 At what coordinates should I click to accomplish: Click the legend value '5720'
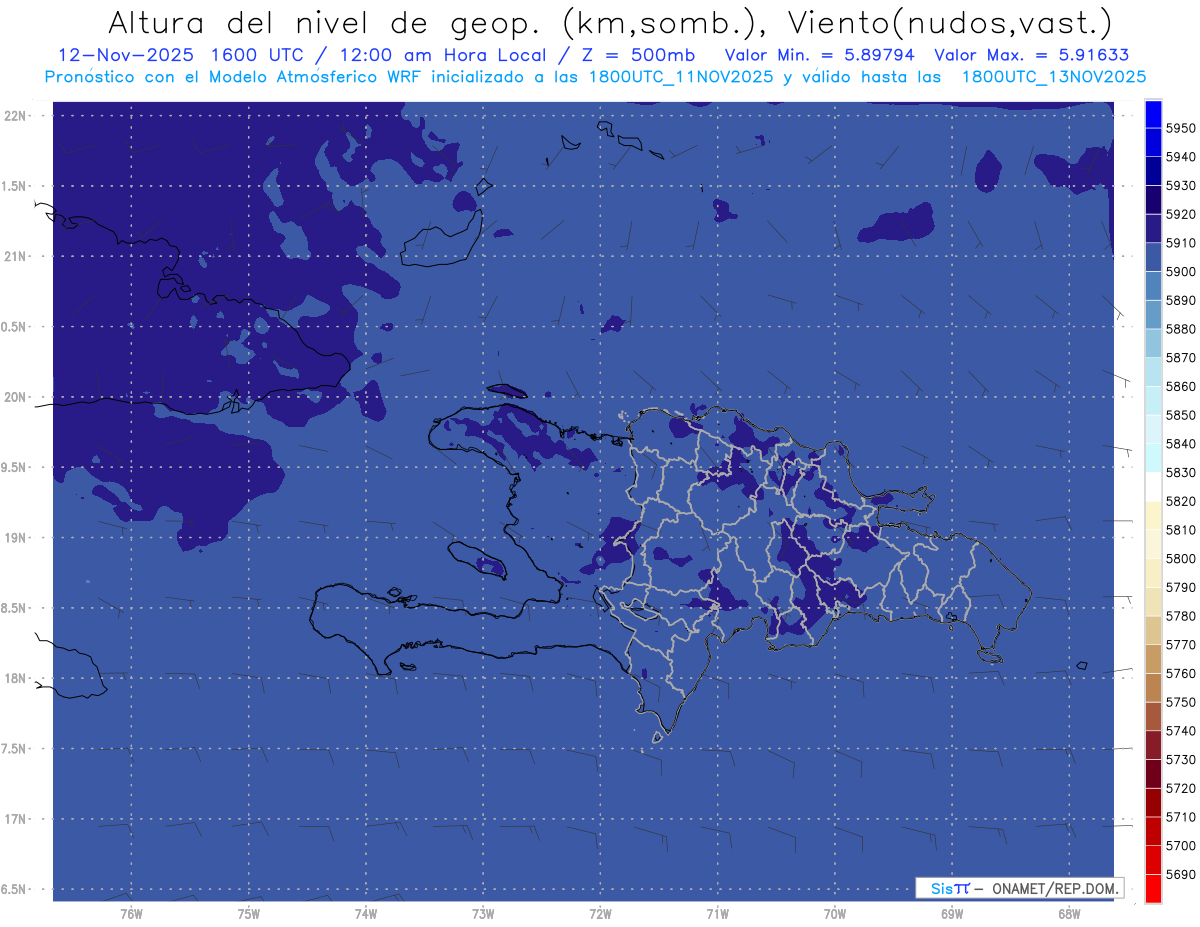click(x=1181, y=787)
